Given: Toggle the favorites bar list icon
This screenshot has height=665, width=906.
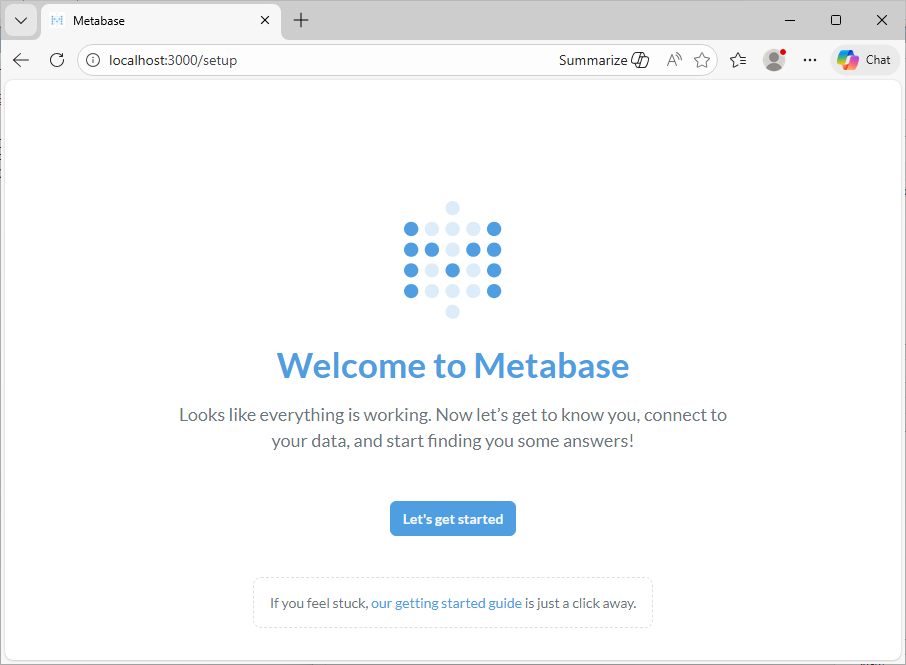Looking at the screenshot, I should 738,60.
